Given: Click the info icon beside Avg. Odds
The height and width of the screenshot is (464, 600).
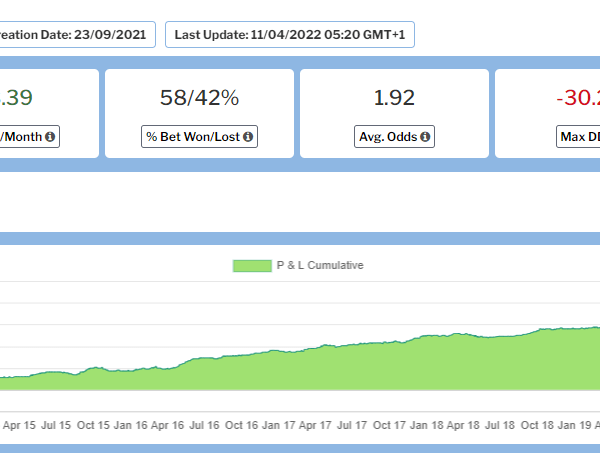Looking at the screenshot, I should click(425, 137).
